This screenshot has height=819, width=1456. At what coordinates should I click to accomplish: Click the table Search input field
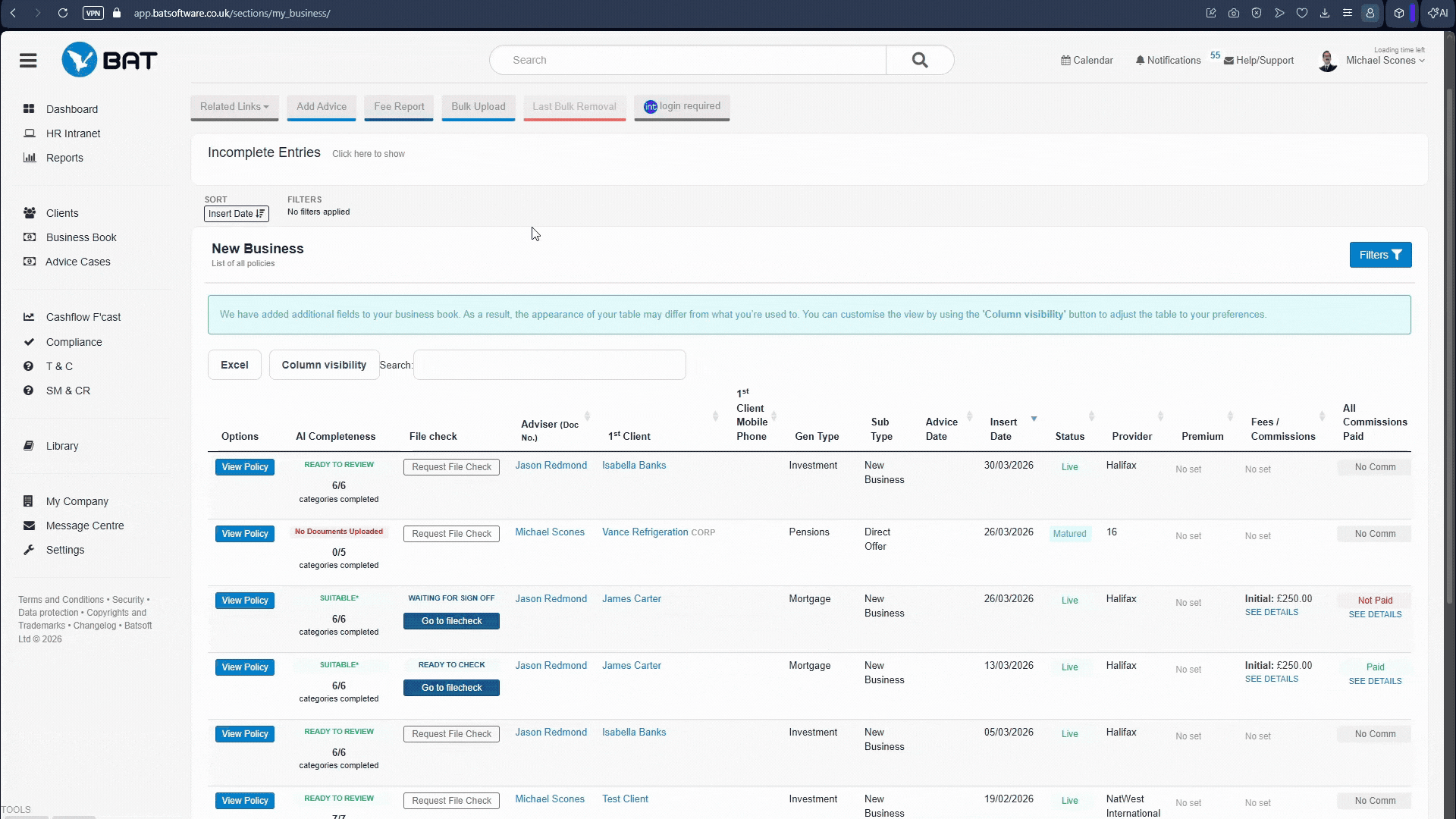pos(549,365)
